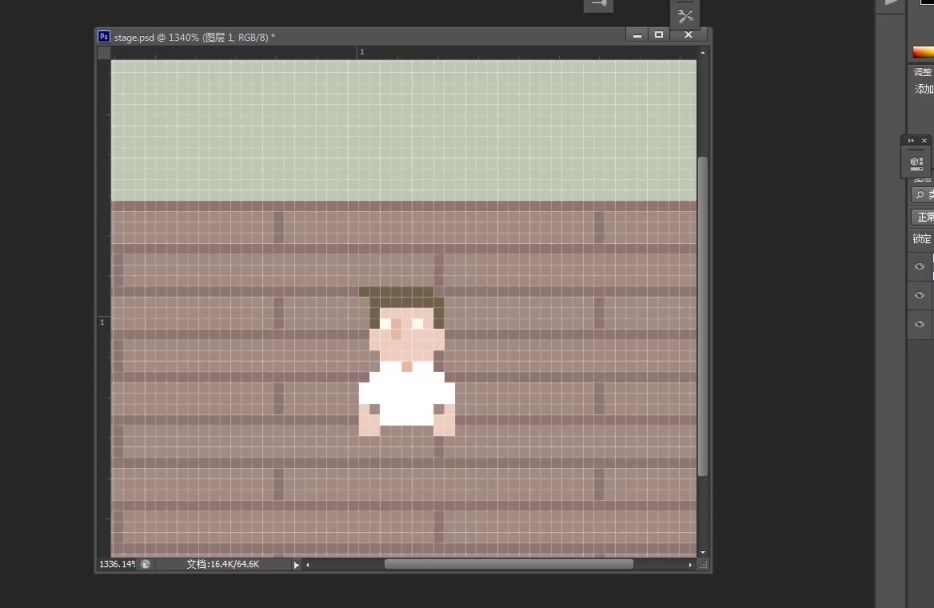Maximize the stage.psd document window
Viewport: 934px width, 608px height.
pyautogui.click(x=659, y=35)
